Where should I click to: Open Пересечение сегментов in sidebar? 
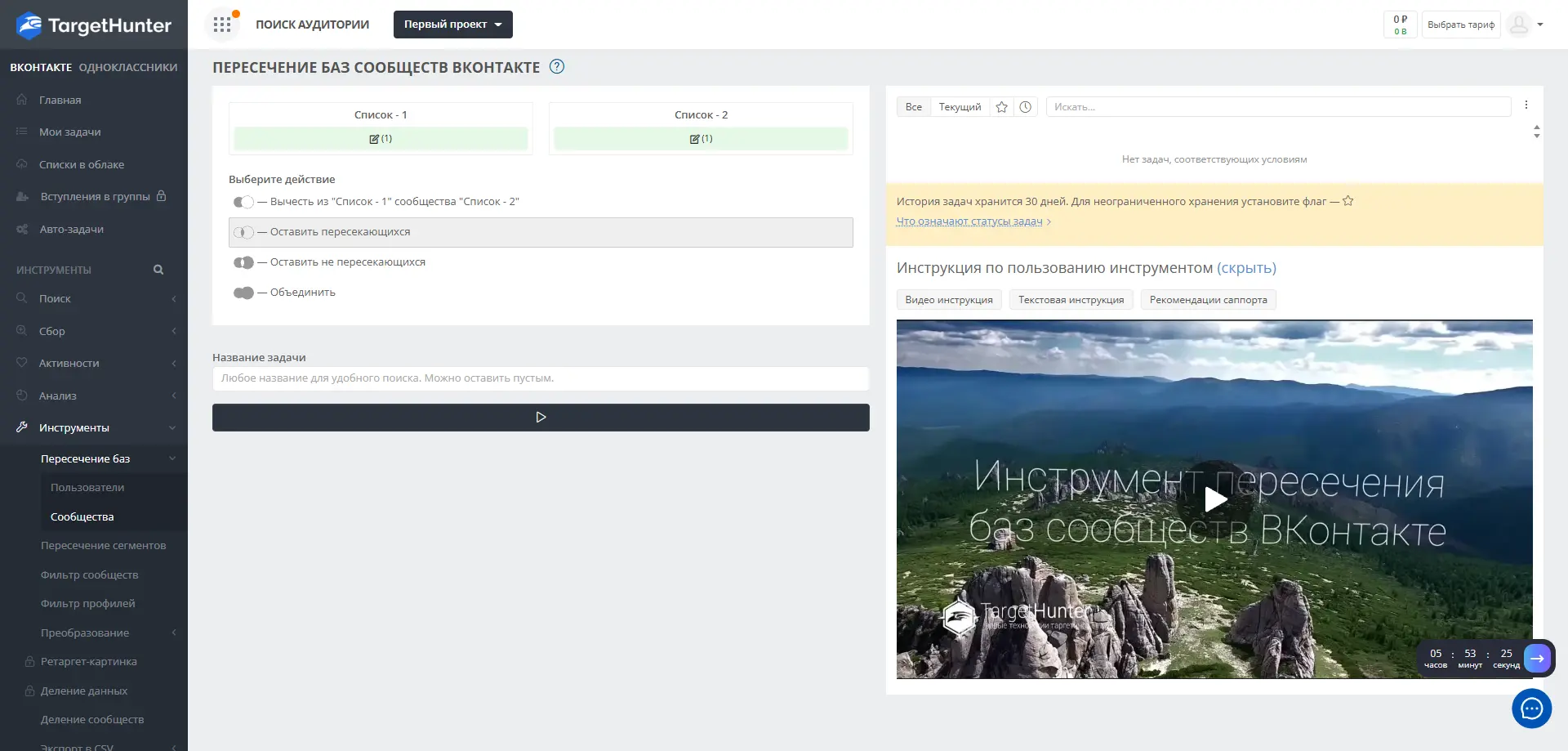tap(104, 546)
